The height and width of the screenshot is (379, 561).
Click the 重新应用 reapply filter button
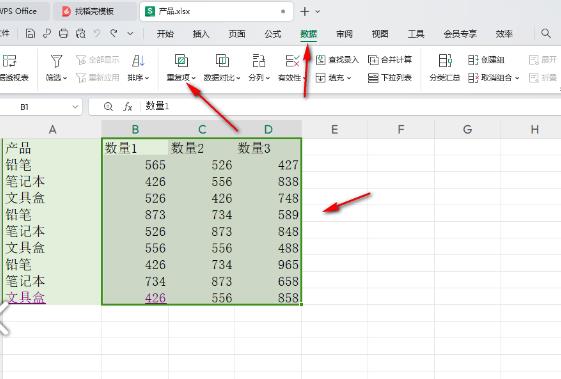(x=97, y=77)
